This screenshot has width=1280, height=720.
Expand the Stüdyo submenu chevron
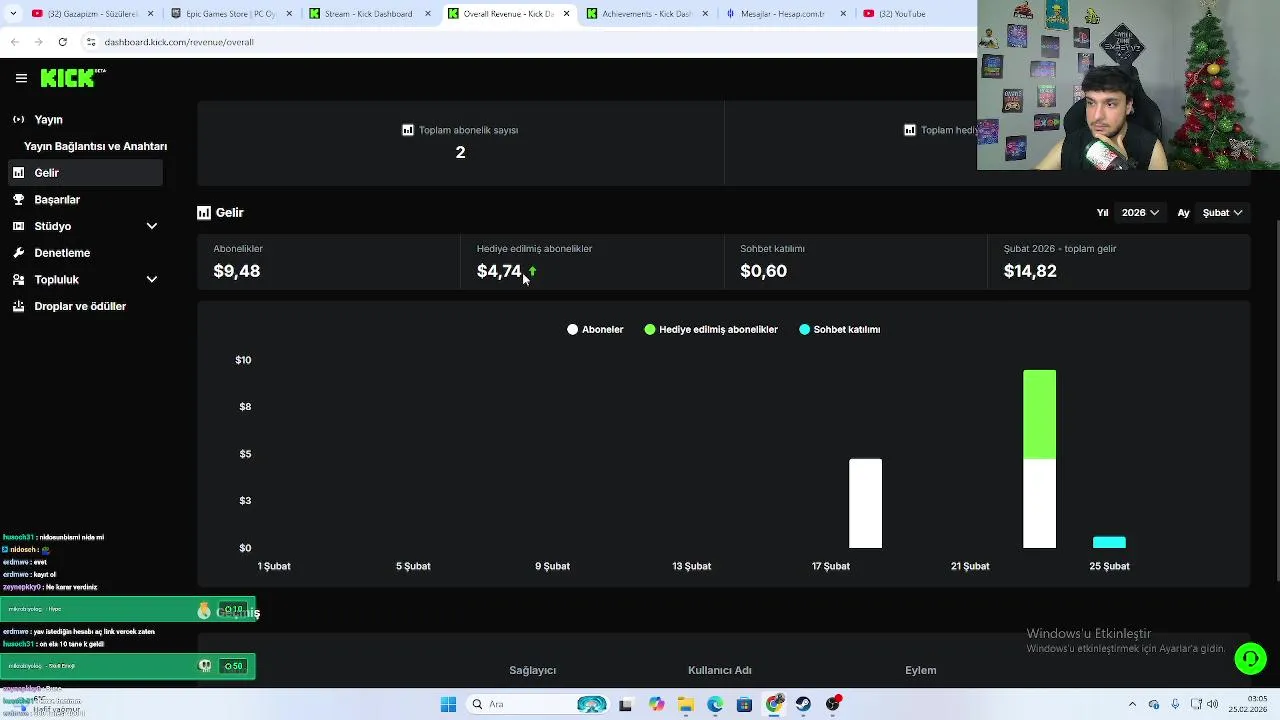pyautogui.click(x=152, y=226)
